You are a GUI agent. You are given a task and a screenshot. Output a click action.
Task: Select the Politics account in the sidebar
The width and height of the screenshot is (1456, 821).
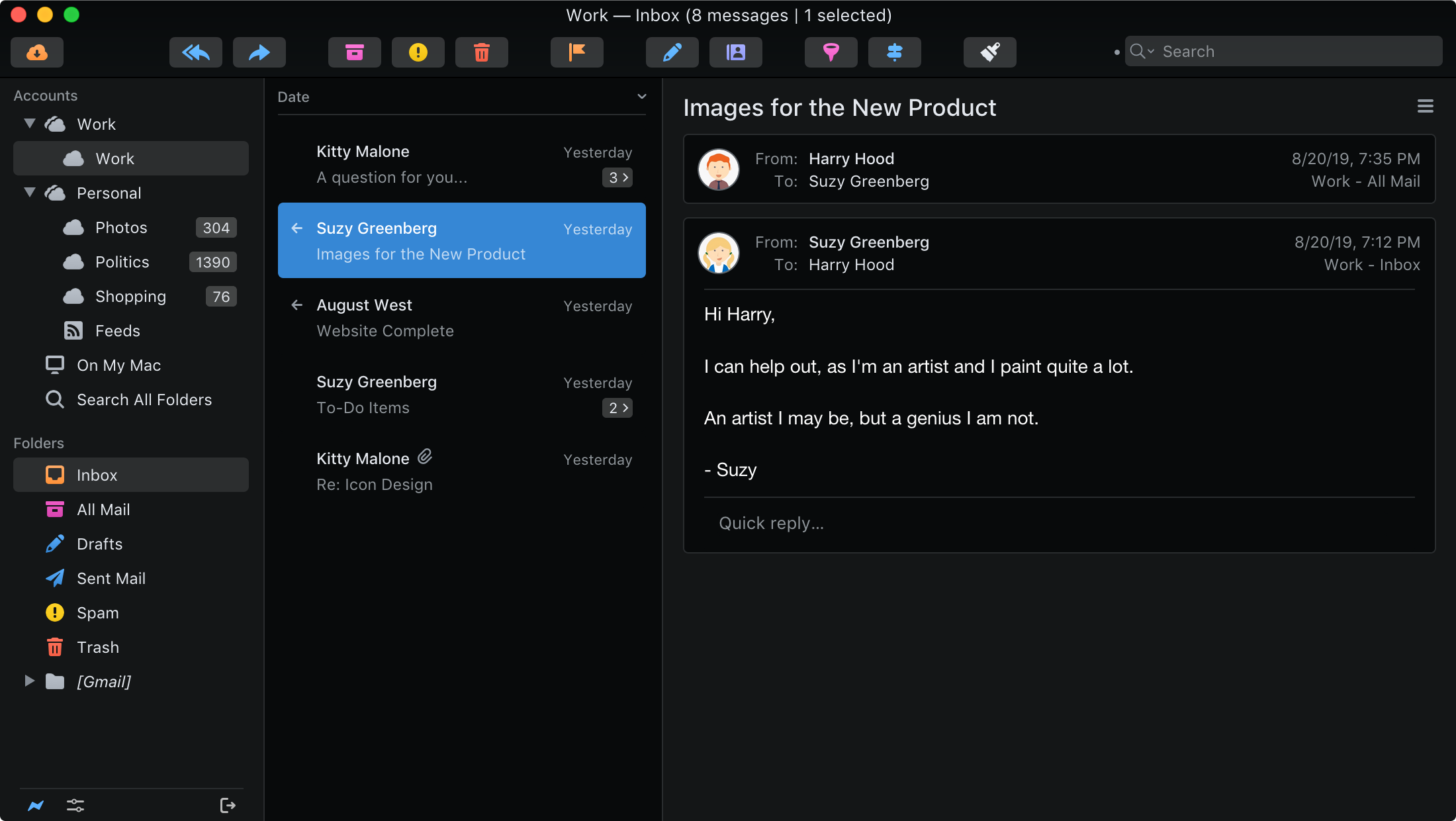[122, 262]
